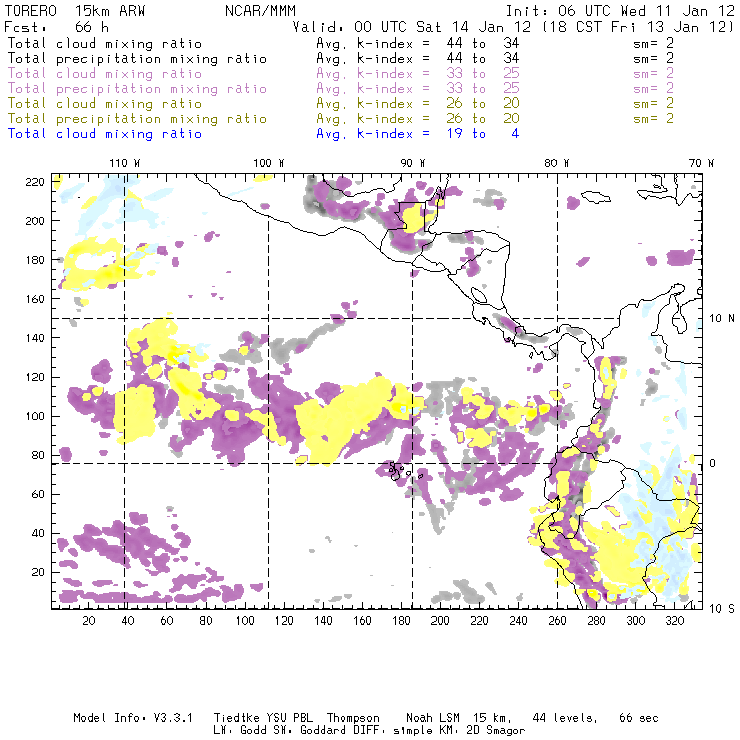Click the "110 W" longitude label
This screenshot has height=740, width=740.
(x=125, y=163)
